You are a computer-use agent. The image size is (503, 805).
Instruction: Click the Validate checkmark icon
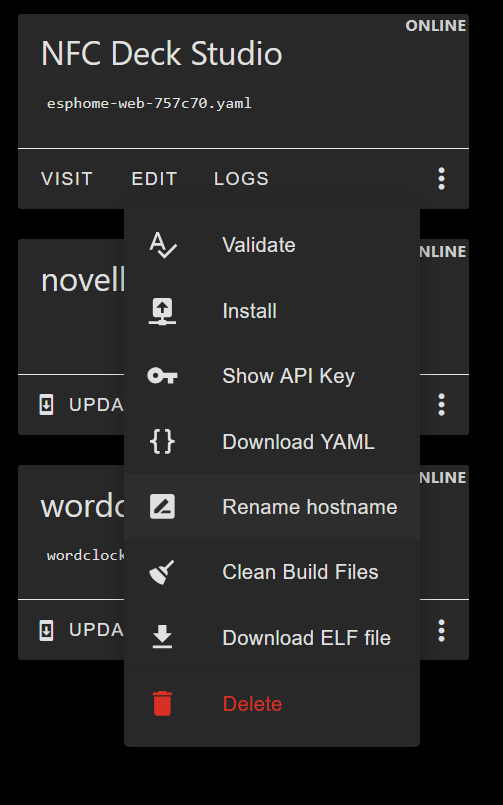[x=163, y=245]
